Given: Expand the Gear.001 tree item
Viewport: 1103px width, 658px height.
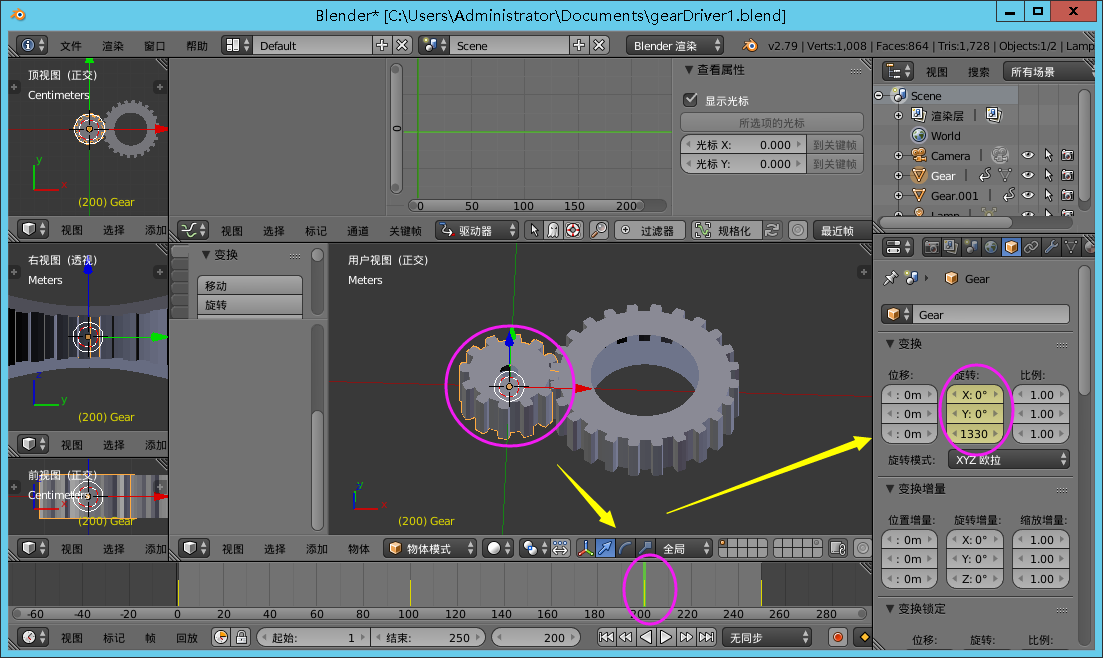Looking at the screenshot, I should tap(898, 196).
